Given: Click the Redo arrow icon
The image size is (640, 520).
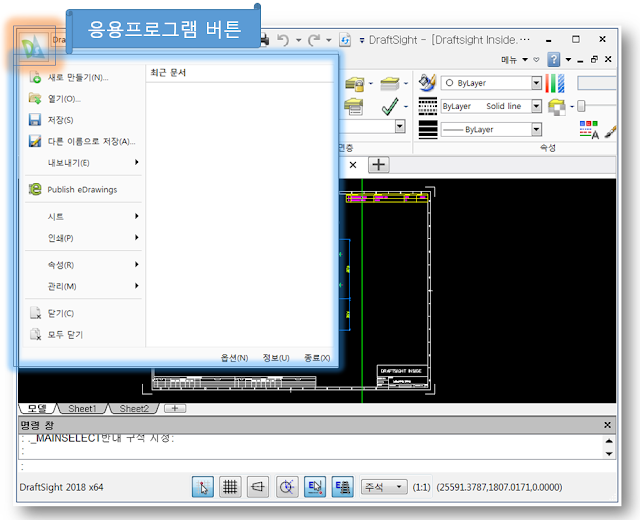Looking at the screenshot, I should click(x=314, y=40).
